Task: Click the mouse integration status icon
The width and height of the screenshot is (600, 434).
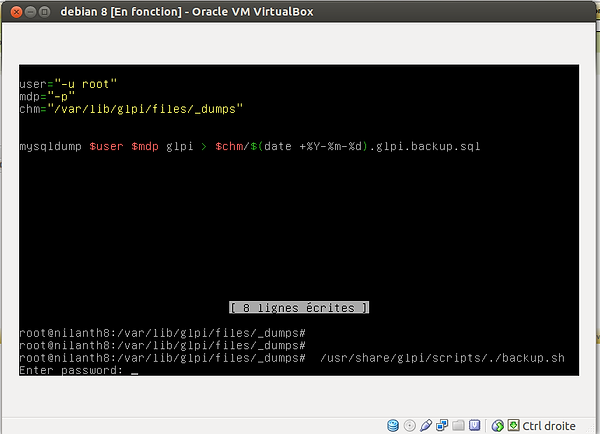Action: [x=497, y=426]
